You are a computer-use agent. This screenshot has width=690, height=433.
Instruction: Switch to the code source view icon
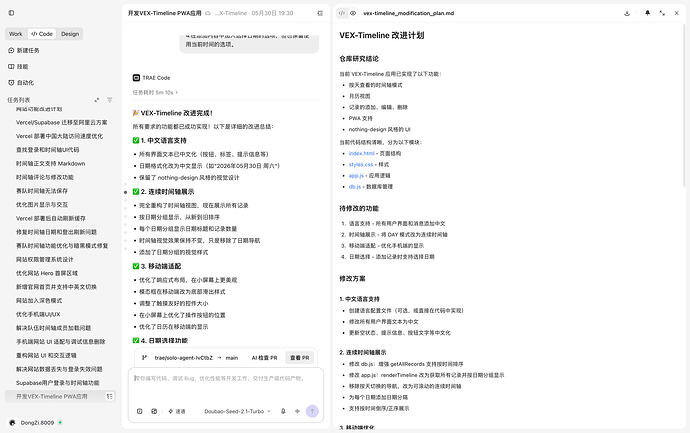coord(342,13)
